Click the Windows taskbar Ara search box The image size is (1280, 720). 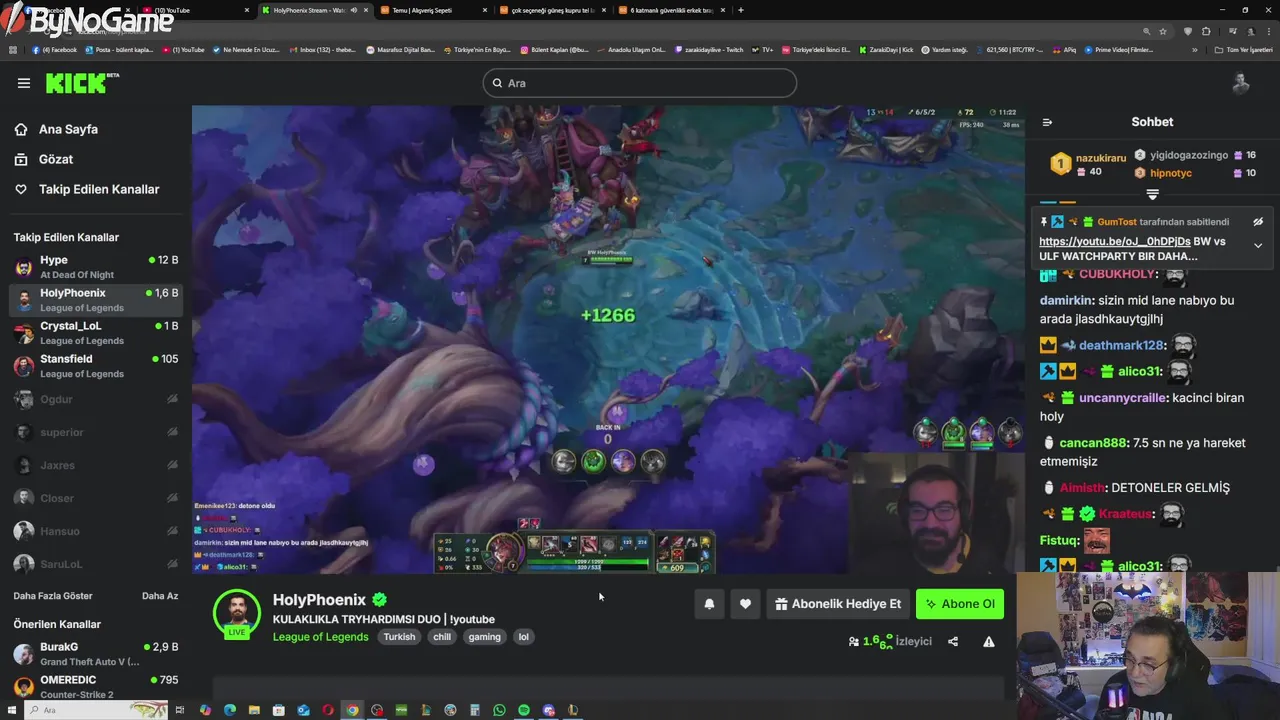[96, 710]
